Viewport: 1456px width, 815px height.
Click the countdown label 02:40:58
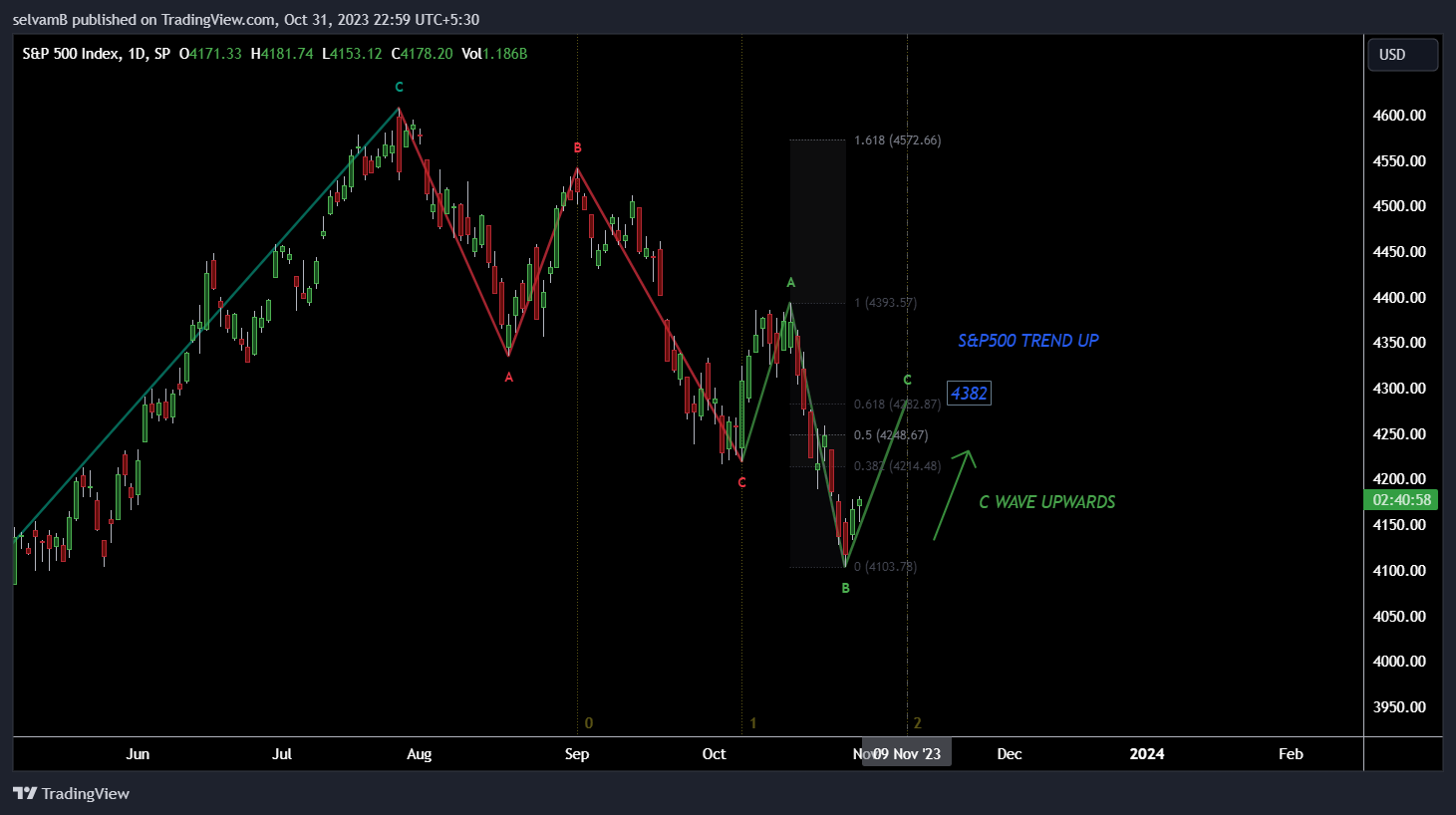(1401, 500)
